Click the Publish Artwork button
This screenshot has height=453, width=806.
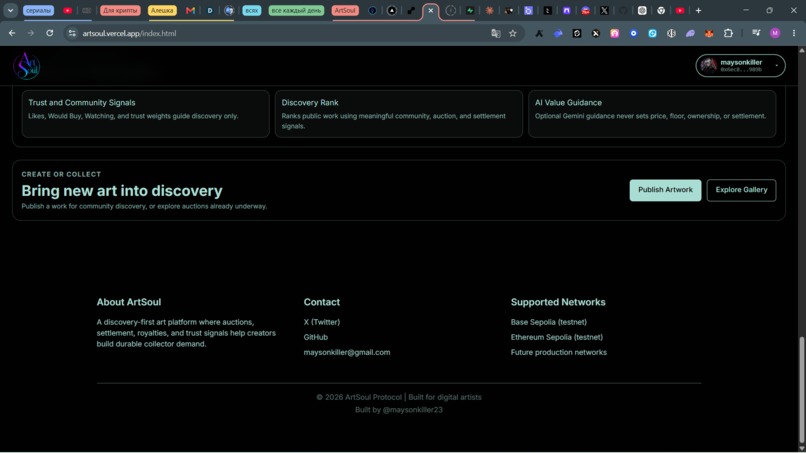[665, 190]
